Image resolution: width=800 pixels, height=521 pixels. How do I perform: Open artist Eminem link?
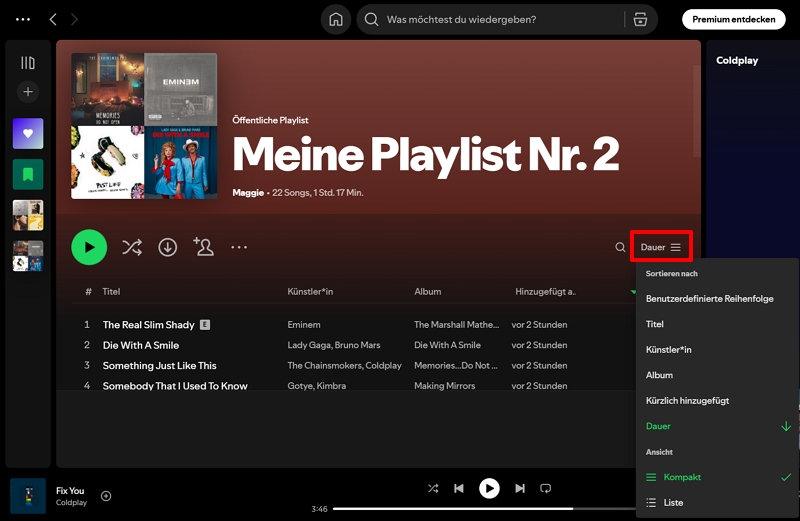[x=304, y=325]
